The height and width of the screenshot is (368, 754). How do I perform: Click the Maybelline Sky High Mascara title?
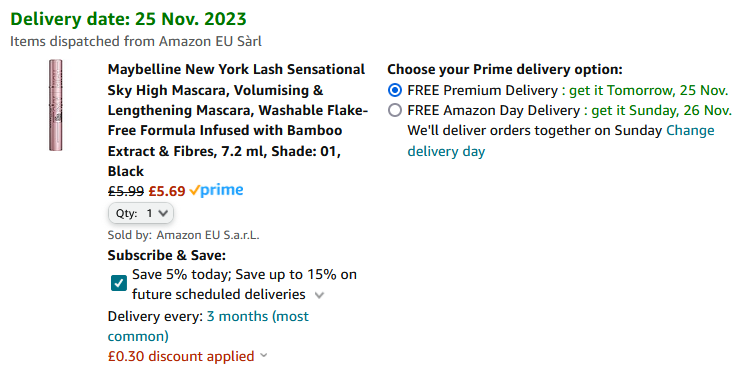tap(238, 120)
